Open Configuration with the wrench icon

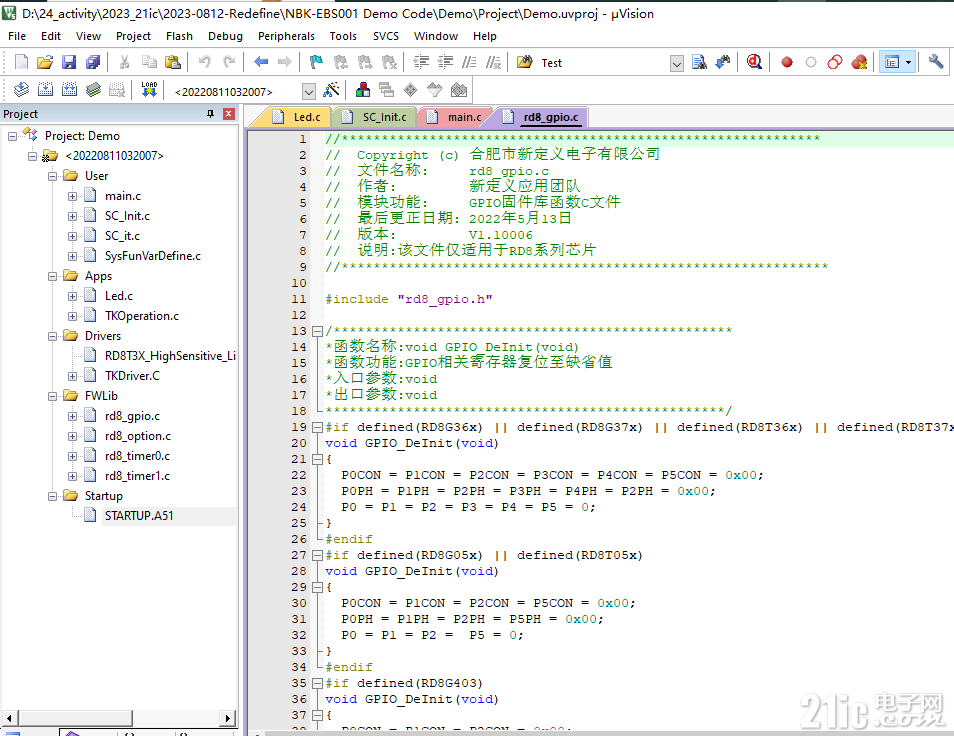936,62
